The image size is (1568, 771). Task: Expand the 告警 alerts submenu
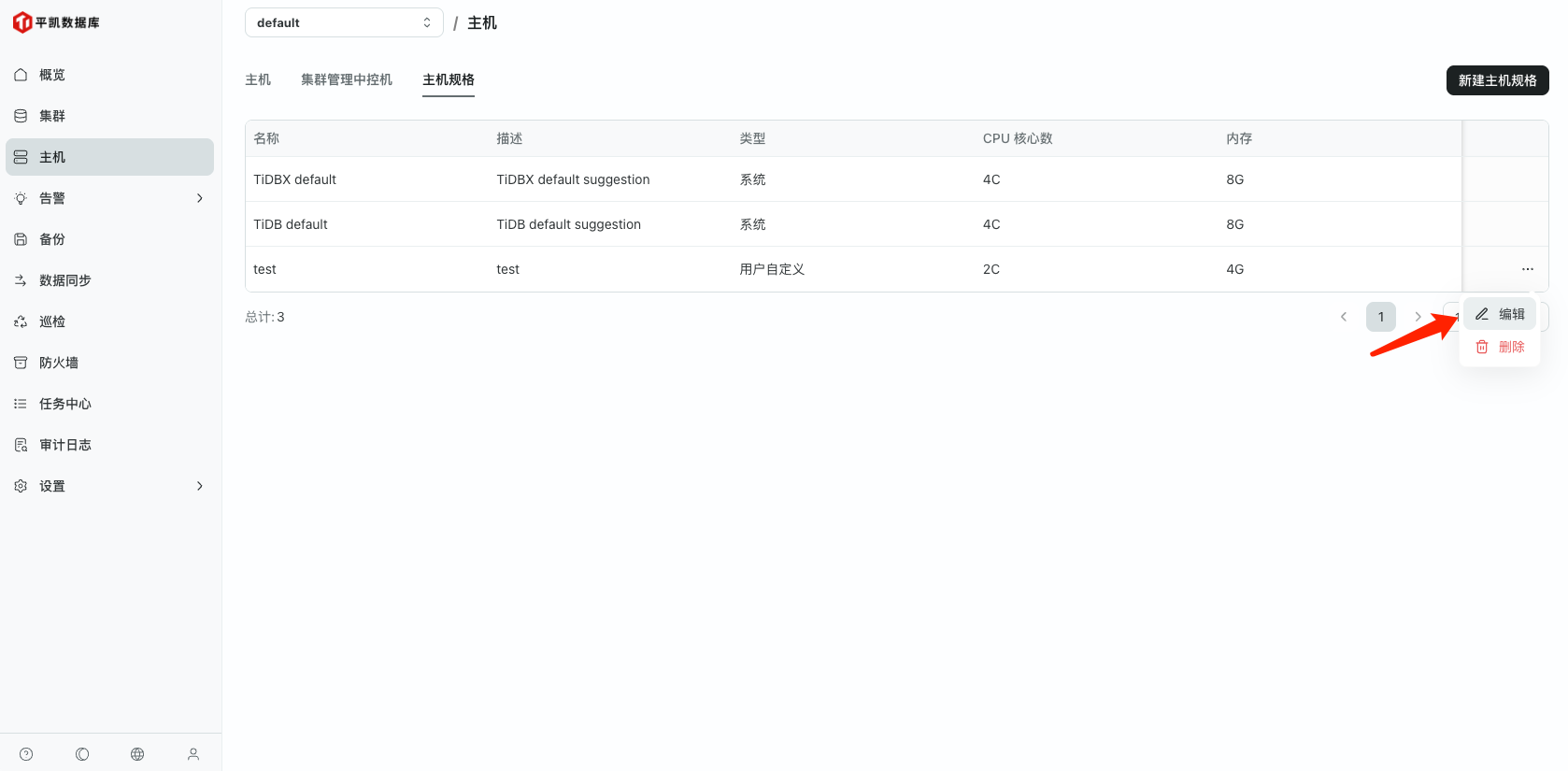click(109, 198)
